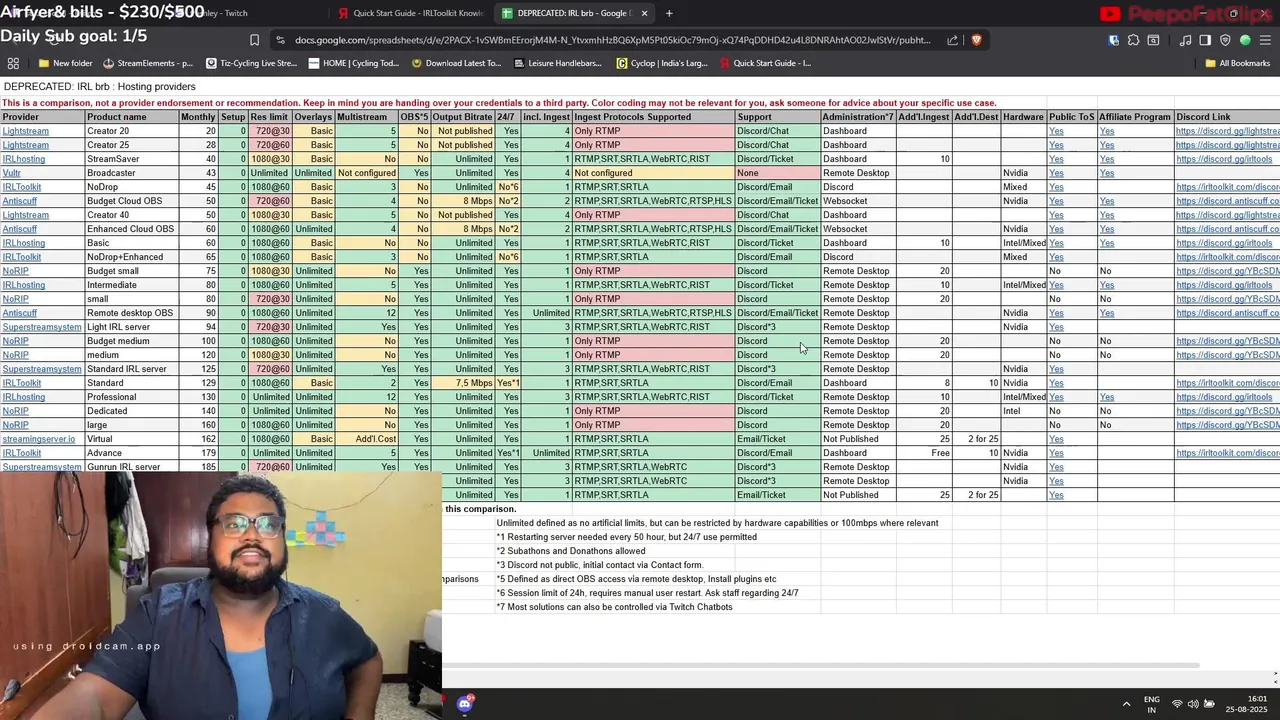Select the Provider column header

[x=42, y=117]
